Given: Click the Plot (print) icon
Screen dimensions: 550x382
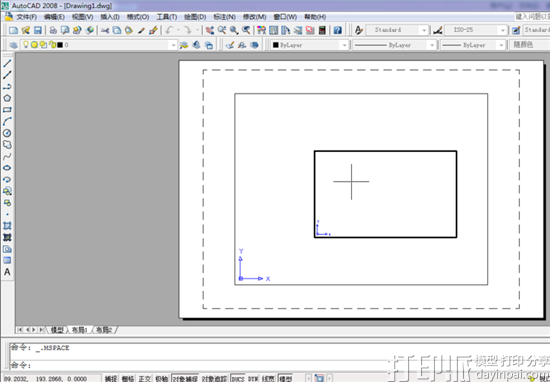Looking at the screenshot, I should [53, 30].
